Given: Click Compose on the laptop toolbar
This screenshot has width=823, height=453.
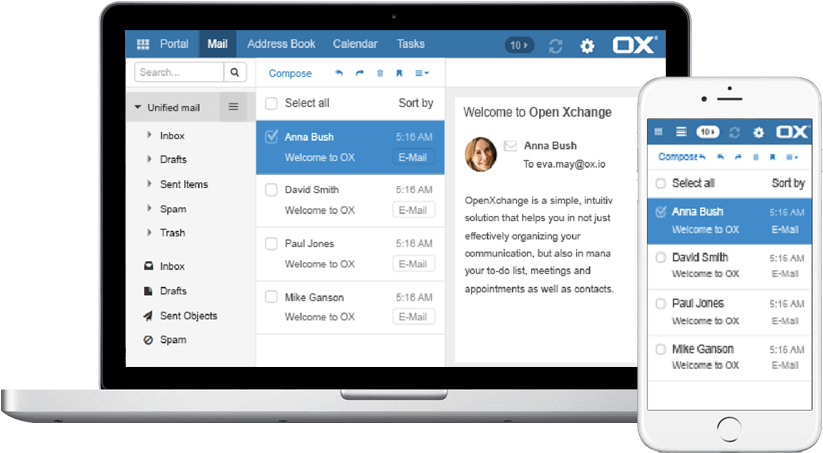Looking at the screenshot, I should pos(290,73).
